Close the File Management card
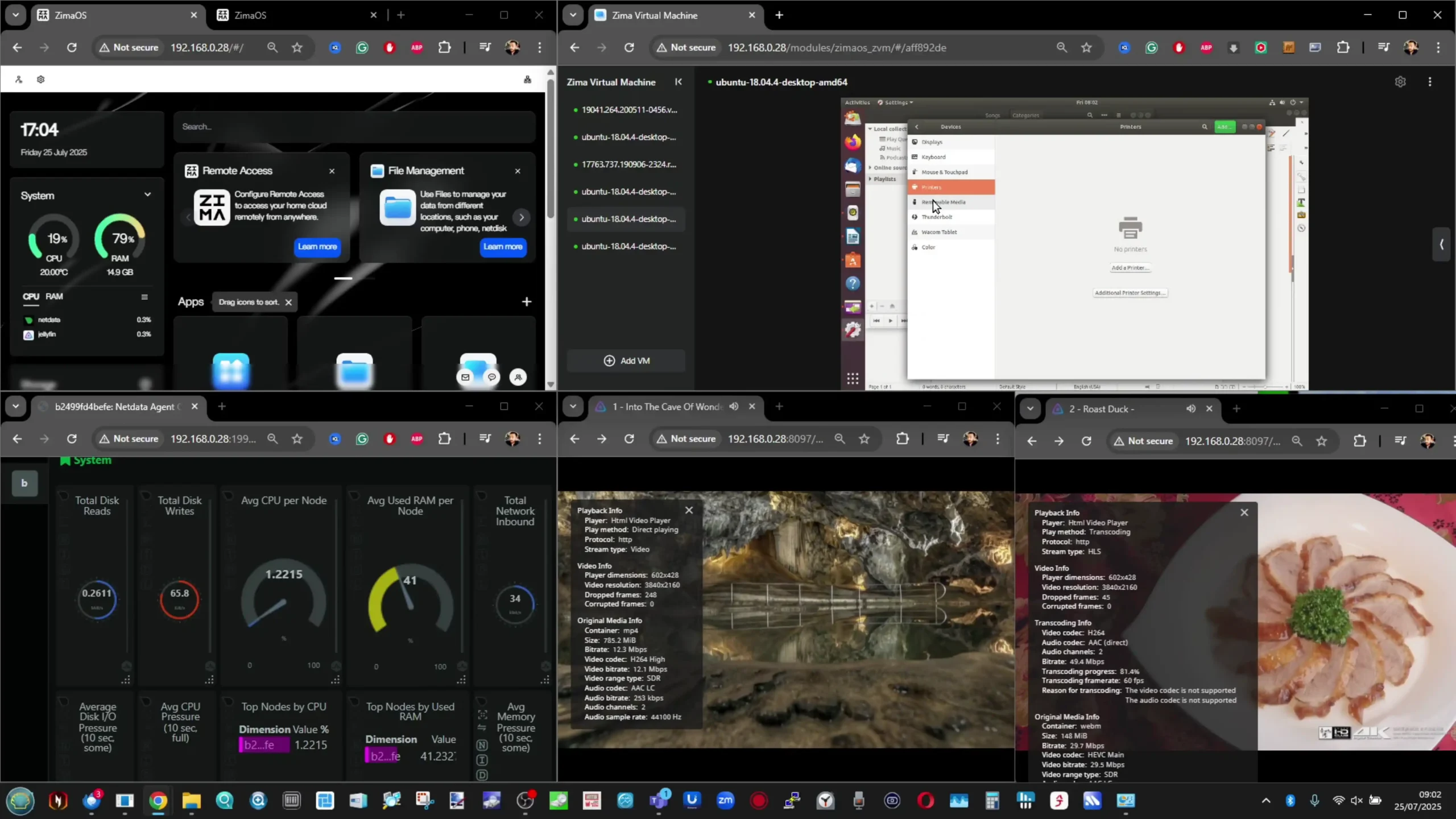This screenshot has width=1456, height=819. click(518, 171)
